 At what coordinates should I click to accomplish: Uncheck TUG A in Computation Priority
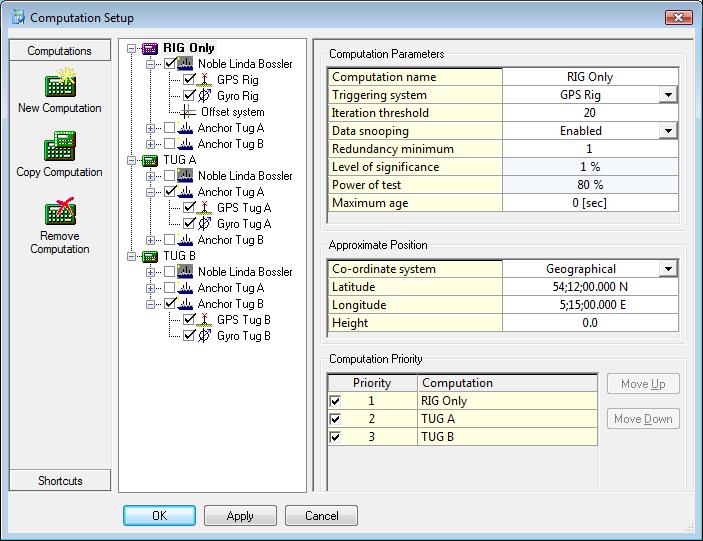(x=335, y=419)
